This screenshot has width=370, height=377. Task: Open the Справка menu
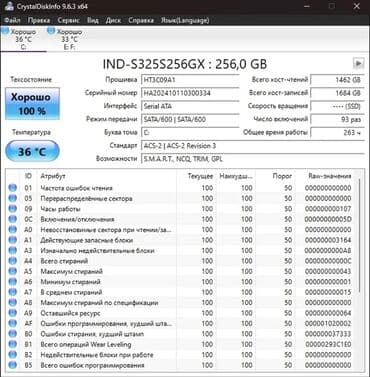[141, 20]
